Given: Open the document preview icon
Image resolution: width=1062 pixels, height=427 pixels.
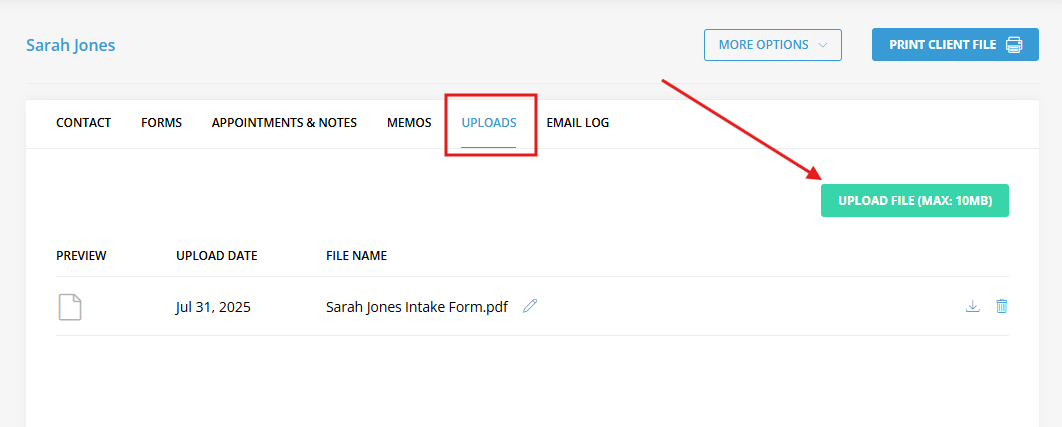Looking at the screenshot, I should pos(70,307).
